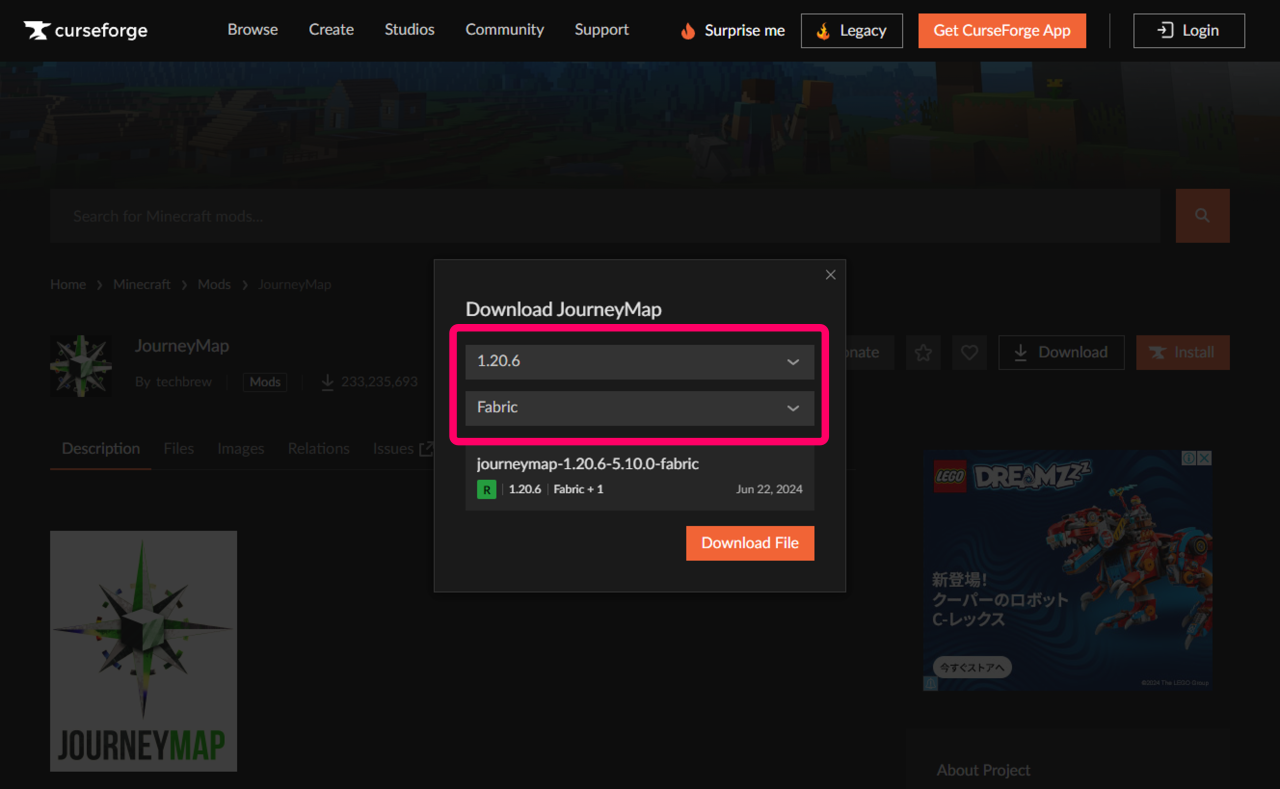Open the Issues external link
The height and width of the screenshot is (789, 1280).
(403, 449)
